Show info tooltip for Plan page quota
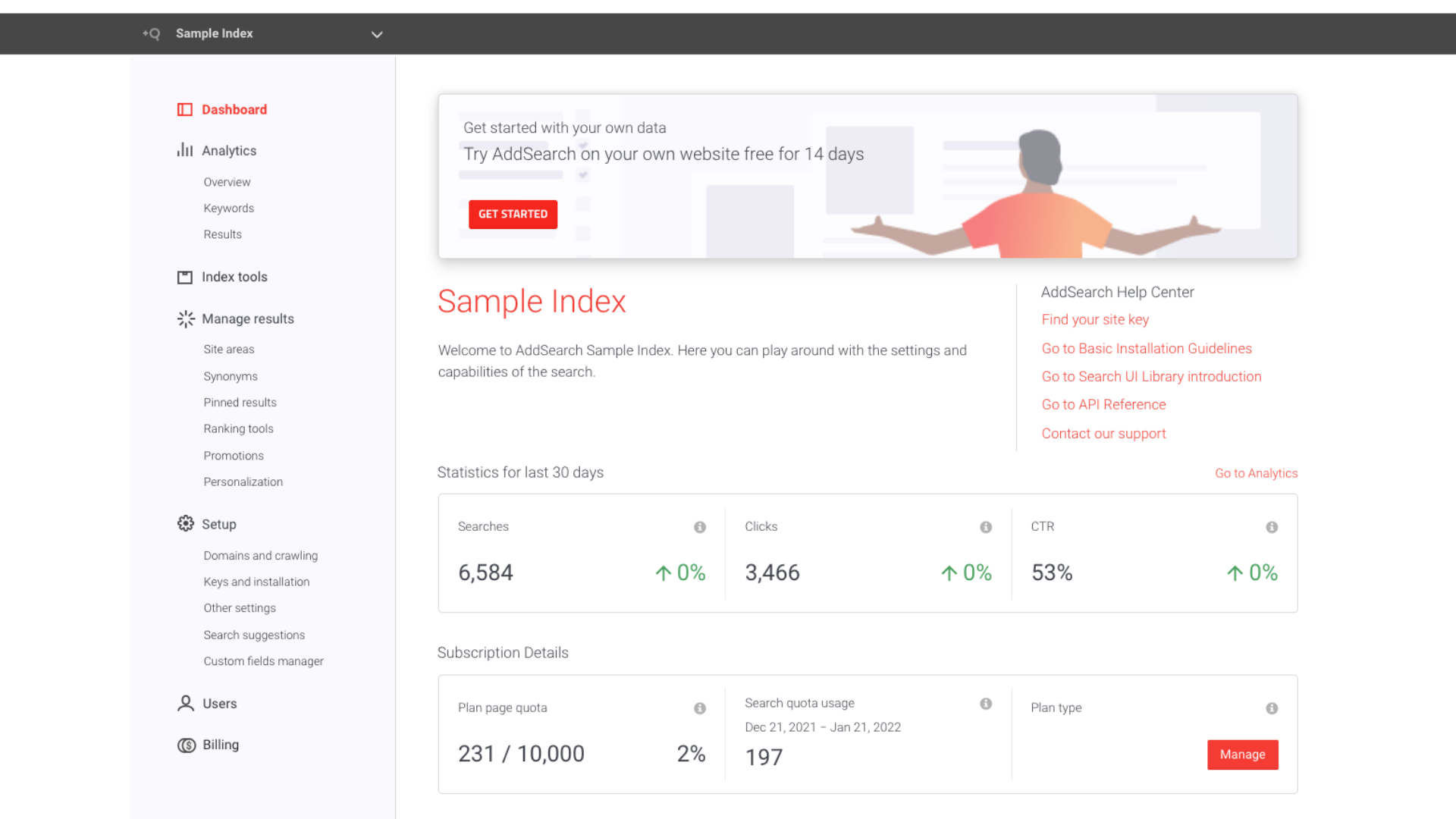This screenshot has height=819, width=1456. coord(700,708)
